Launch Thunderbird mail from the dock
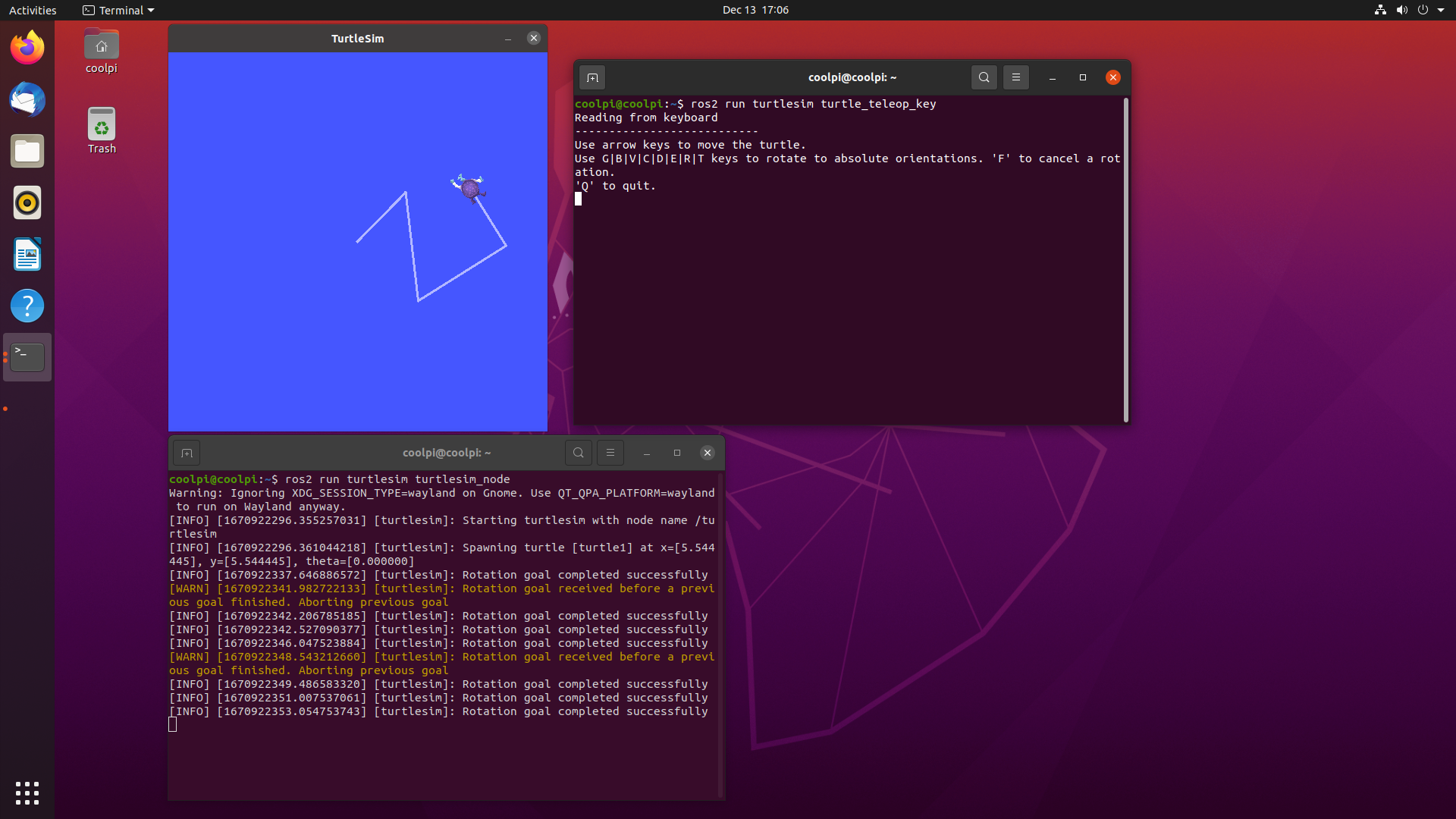Screen dimensions: 1456x819 (27, 99)
